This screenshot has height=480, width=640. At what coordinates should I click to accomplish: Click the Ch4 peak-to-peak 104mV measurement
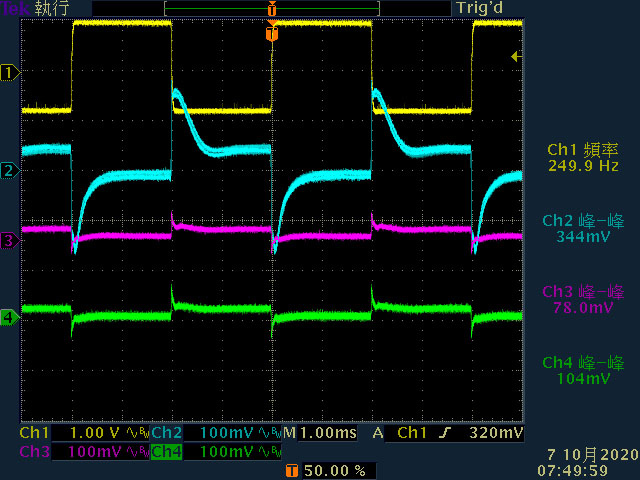click(x=583, y=370)
